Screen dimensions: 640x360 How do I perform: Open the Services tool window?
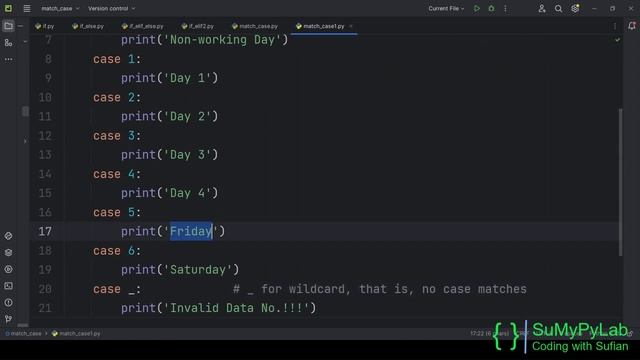coord(8,269)
